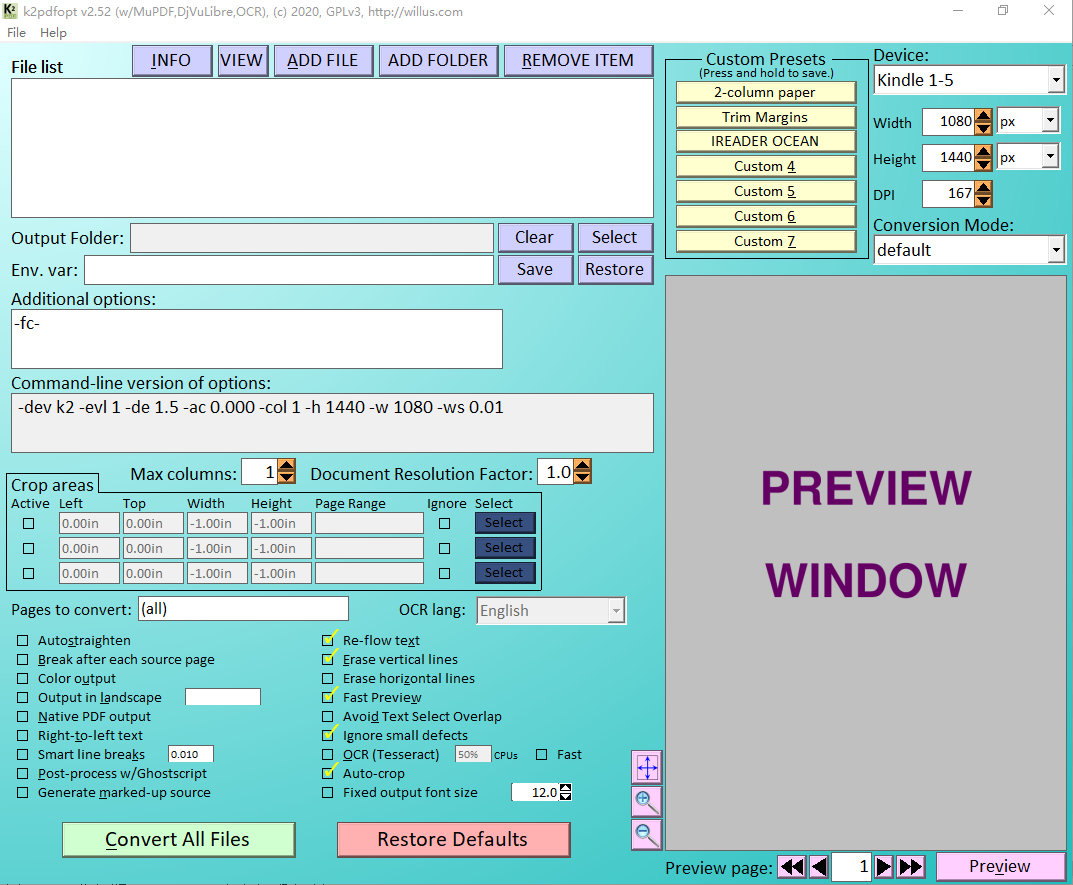Click the k2pdfopt app icon in title bar
The width and height of the screenshot is (1073, 885).
11,10
